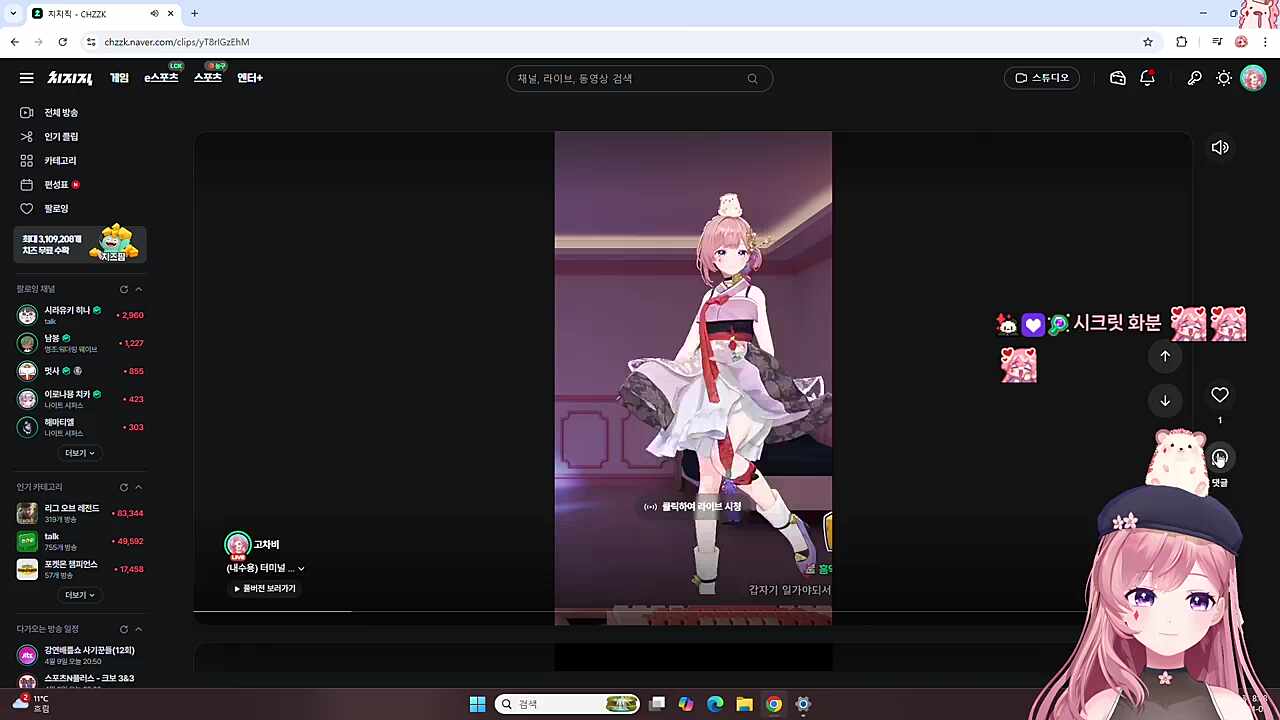Click the key icon in the header
Screen dimensions: 1280x720
[1194, 78]
